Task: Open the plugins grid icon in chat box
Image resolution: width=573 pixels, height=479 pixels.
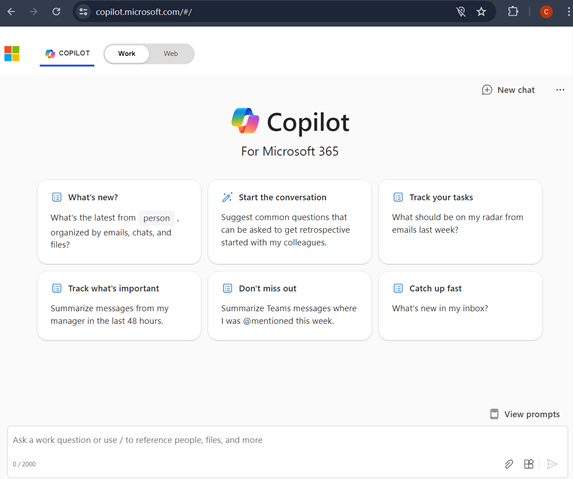Action: (x=529, y=464)
